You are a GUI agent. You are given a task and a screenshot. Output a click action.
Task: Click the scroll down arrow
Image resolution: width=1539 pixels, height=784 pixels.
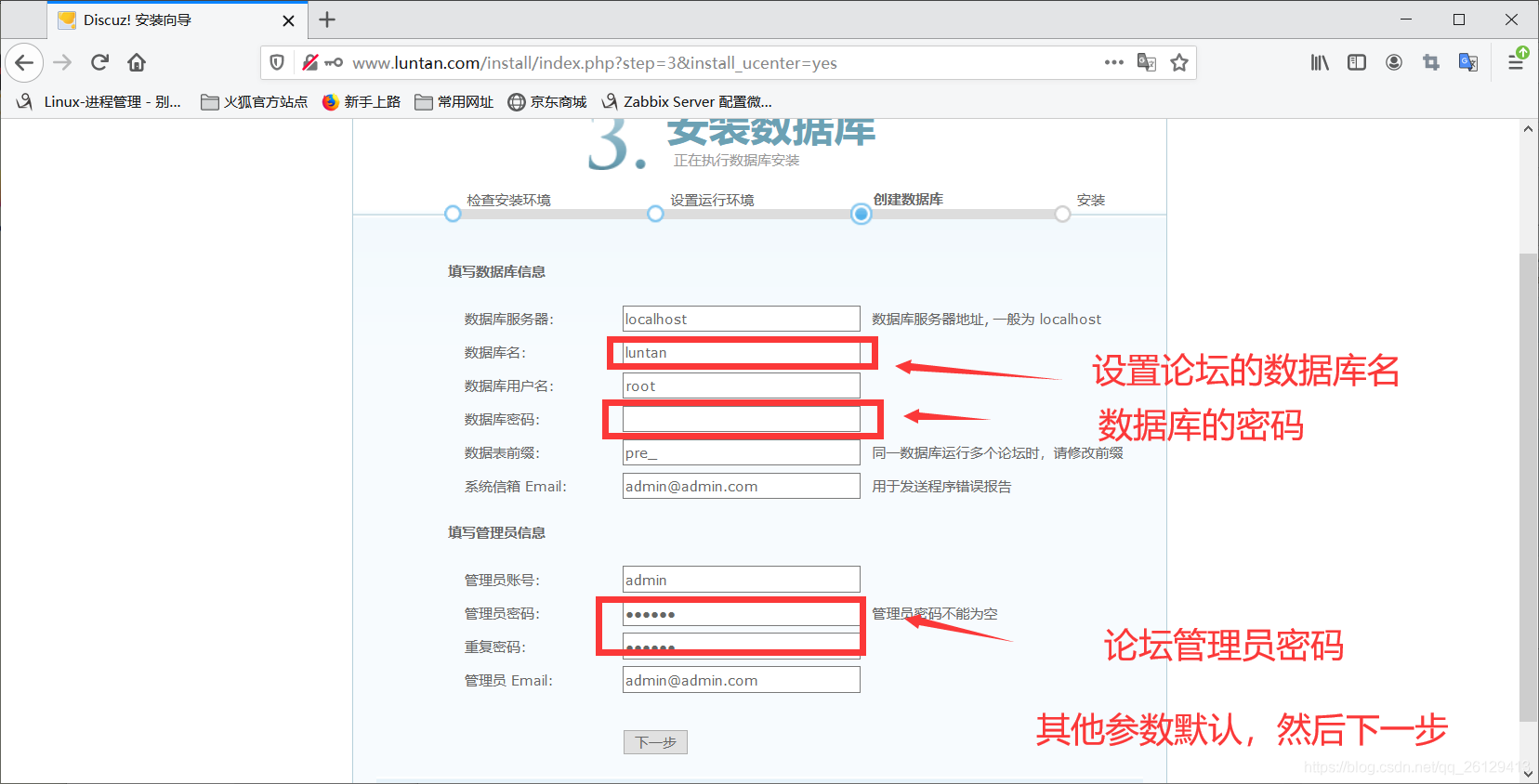[1528, 773]
